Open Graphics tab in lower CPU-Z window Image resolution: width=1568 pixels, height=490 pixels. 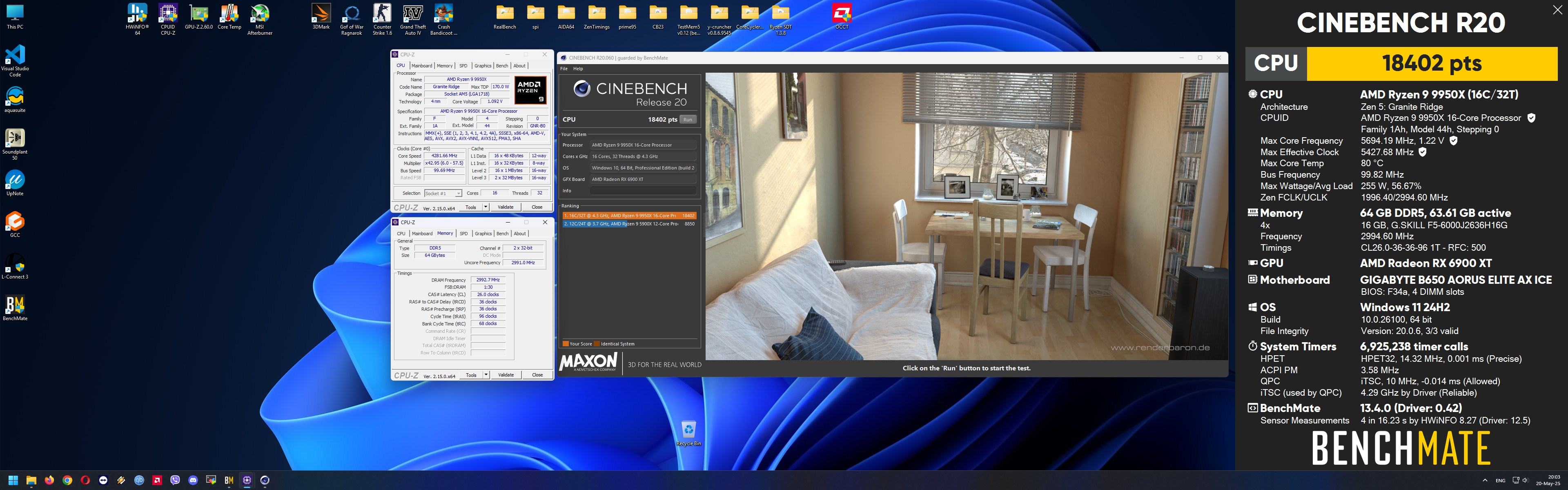coord(483,234)
